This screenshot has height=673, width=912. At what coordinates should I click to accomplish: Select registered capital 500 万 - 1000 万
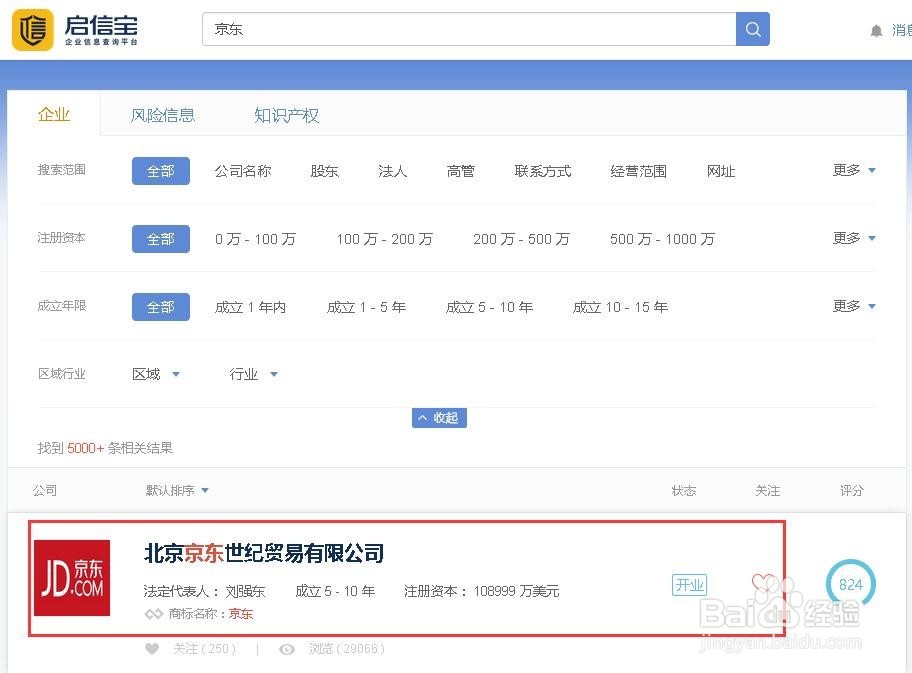point(662,239)
